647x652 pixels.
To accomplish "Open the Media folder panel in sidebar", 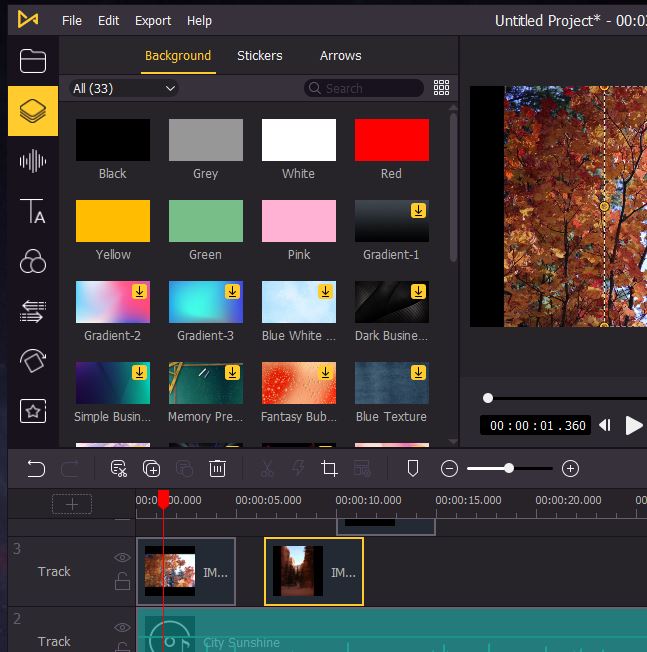I will (x=33, y=61).
